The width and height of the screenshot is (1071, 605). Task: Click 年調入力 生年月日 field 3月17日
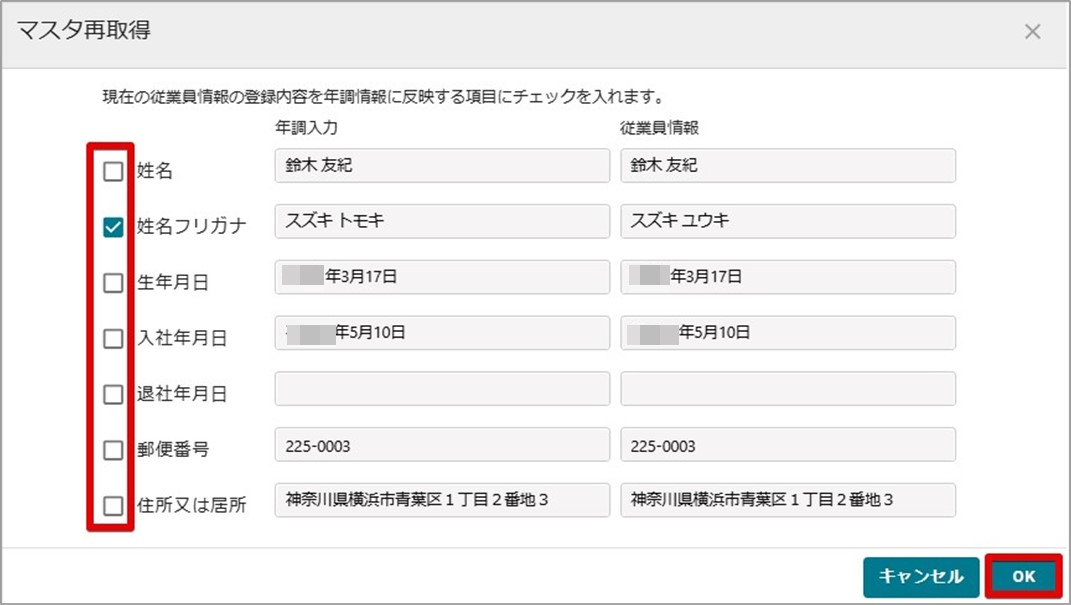click(x=442, y=277)
